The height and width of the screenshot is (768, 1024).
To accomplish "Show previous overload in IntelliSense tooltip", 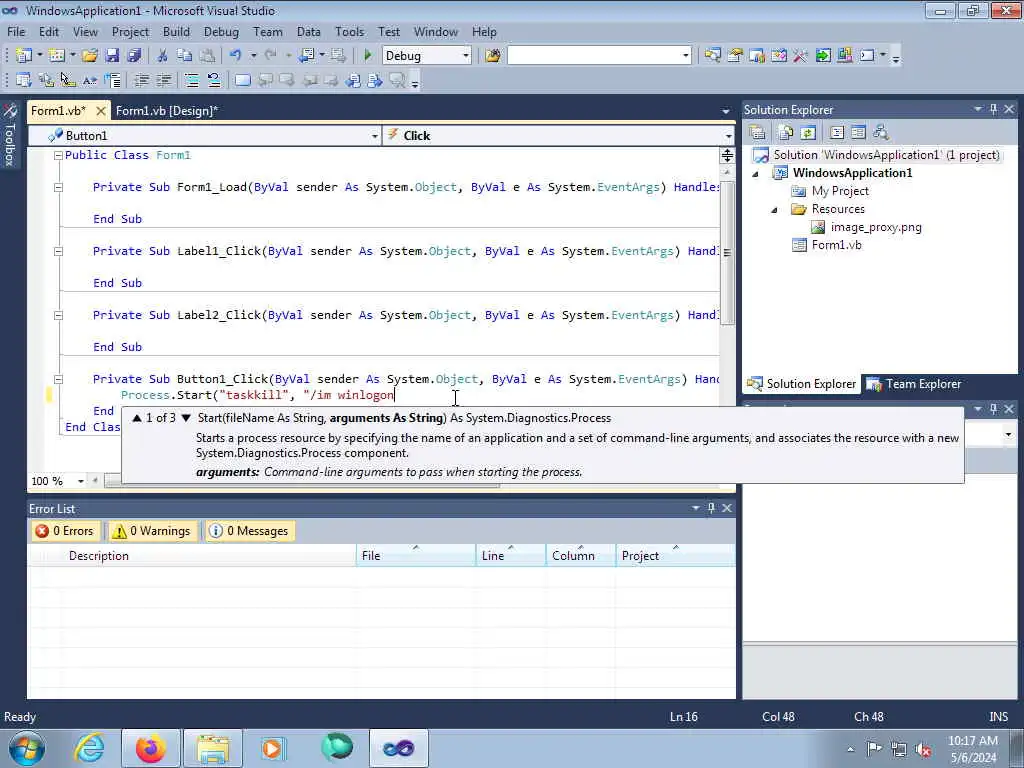I will (137, 418).
